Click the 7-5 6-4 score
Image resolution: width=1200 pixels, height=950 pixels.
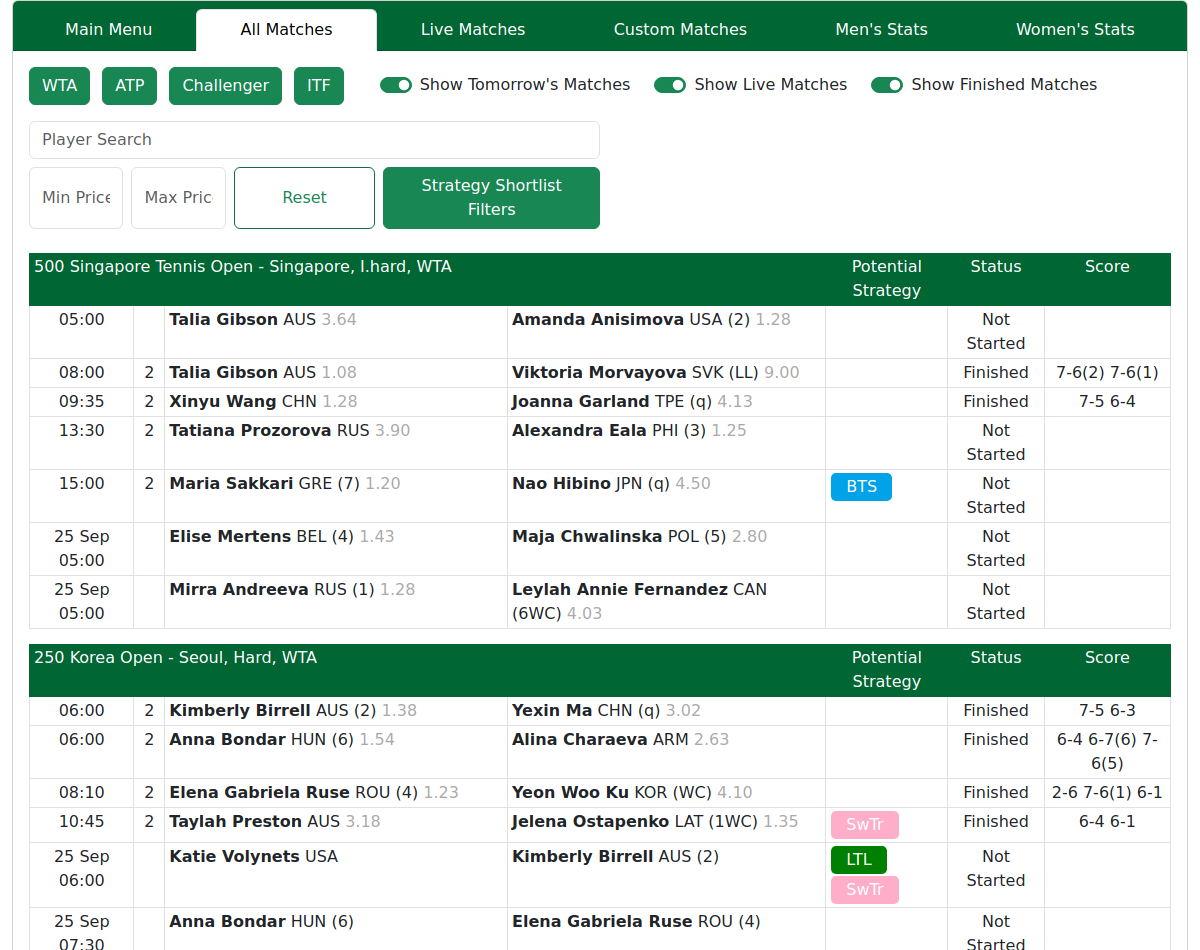(1107, 402)
